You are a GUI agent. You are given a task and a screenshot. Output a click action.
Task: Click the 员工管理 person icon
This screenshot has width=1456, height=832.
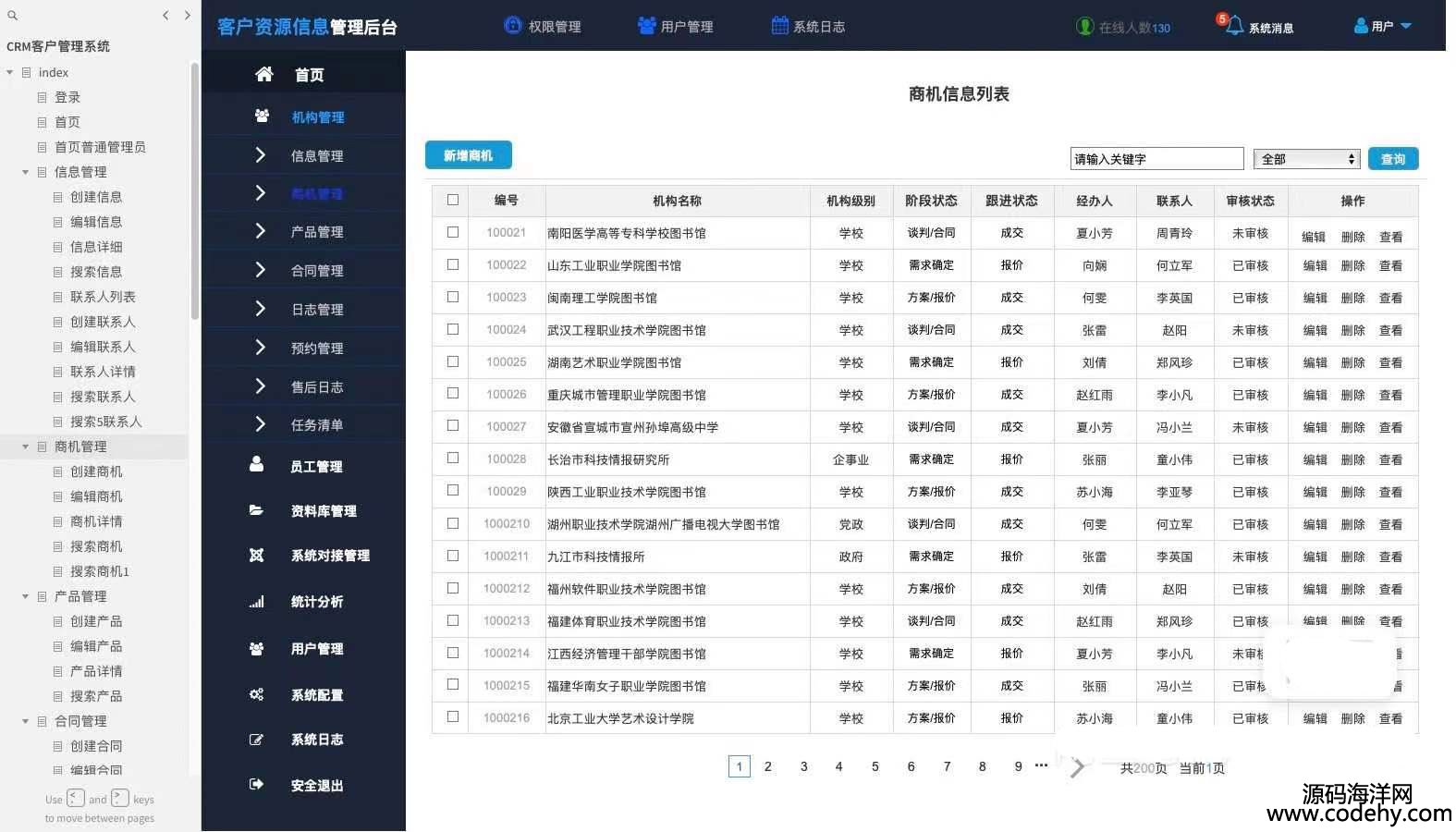tap(256, 465)
